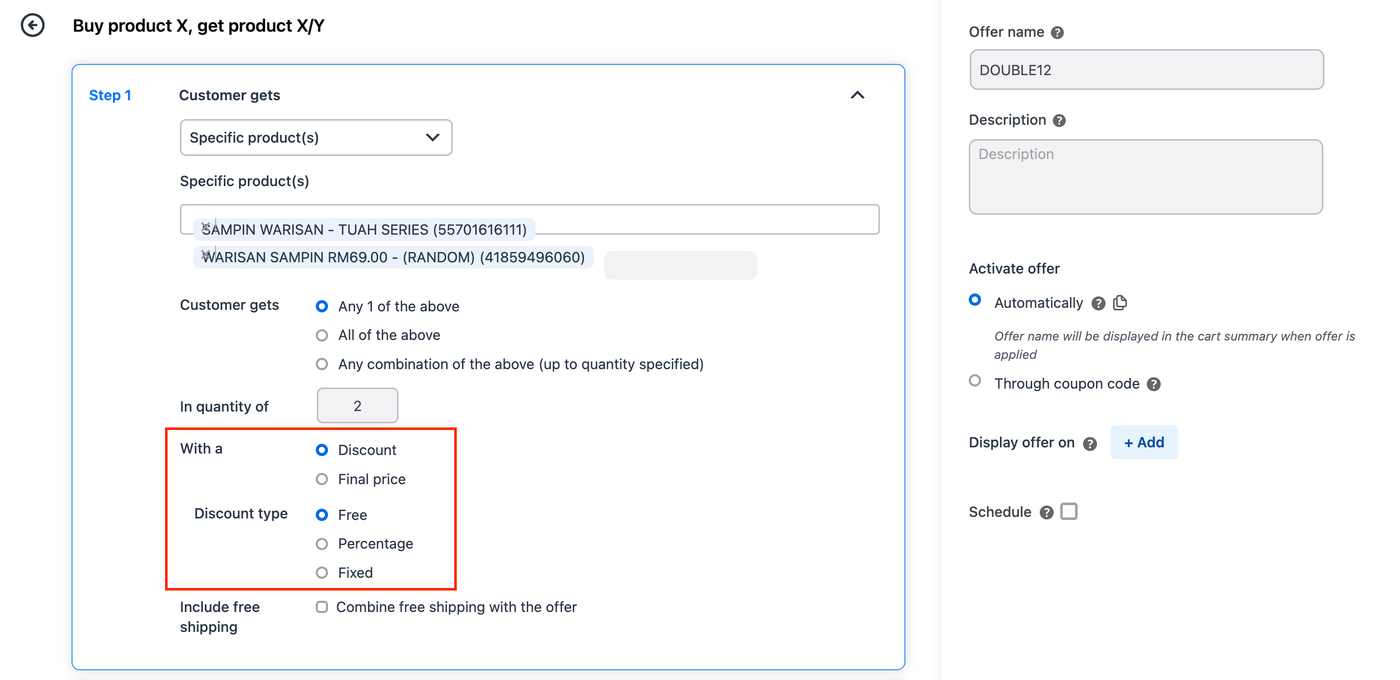Image resolution: width=1400 pixels, height=680 pixels.
Task: Choose Percentage discount type
Action: point(322,544)
